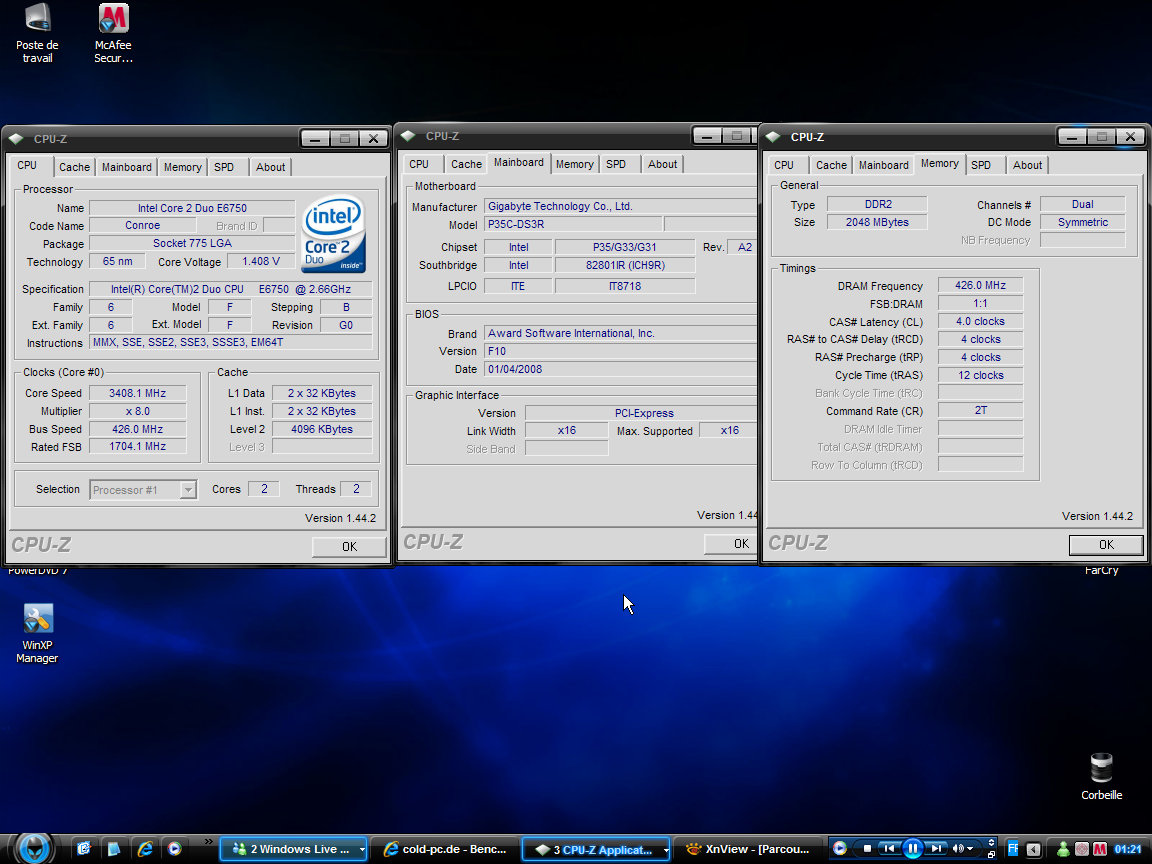
Task: Open McAfee red M tray icon
Action: [x=1100, y=849]
